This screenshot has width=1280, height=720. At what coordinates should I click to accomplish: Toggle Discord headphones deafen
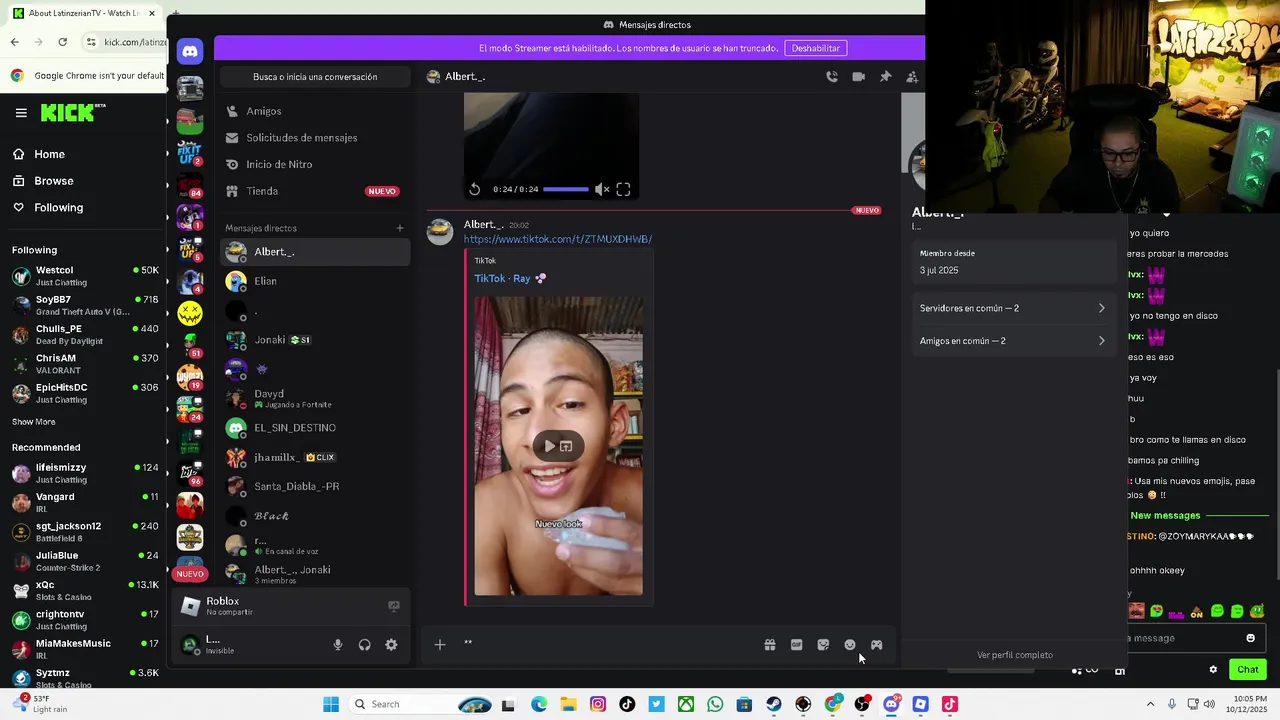coord(365,645)
